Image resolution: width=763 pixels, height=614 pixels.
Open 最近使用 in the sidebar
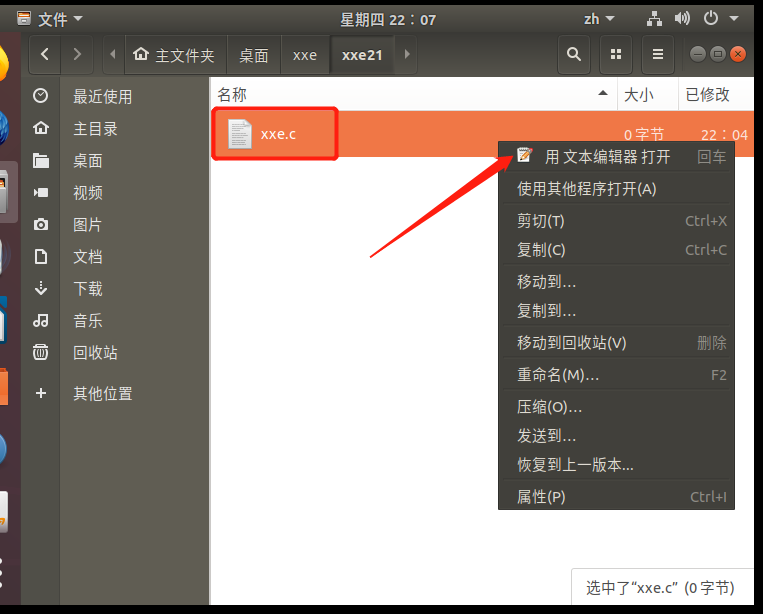pos(103,96)
